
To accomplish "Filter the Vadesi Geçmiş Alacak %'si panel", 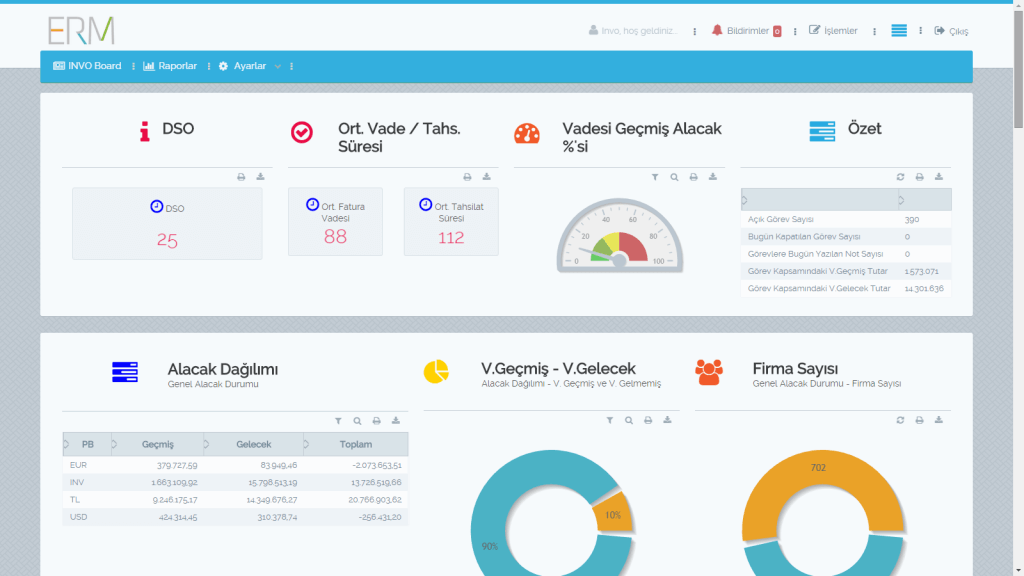I will (x=655, y=177).
